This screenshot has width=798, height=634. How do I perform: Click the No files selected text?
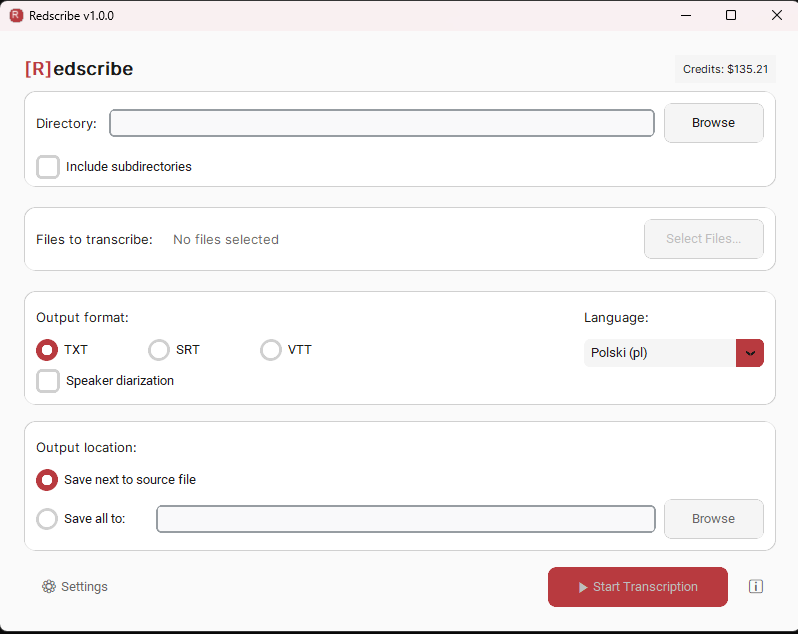(x=226, y=240)
